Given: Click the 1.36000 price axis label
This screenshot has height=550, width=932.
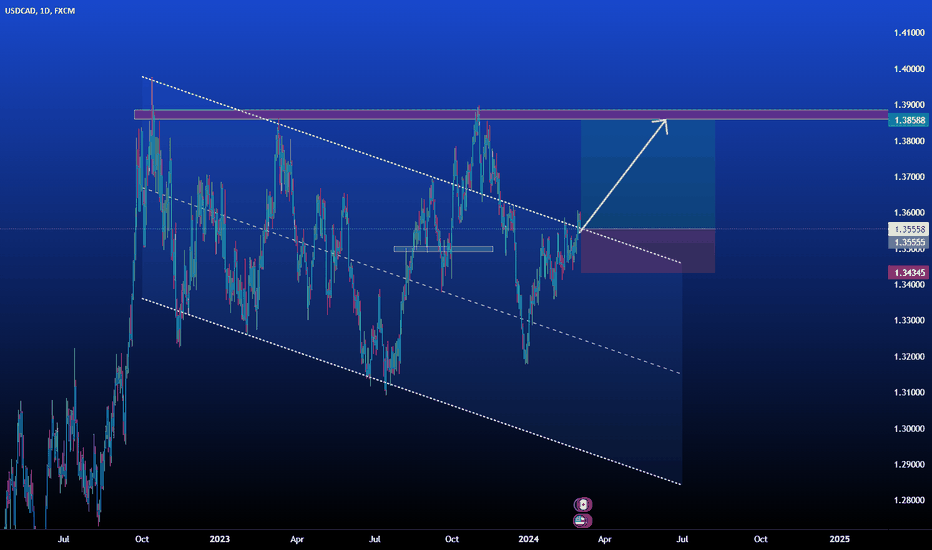Looking at the screenshot, I should pos(909,212).
